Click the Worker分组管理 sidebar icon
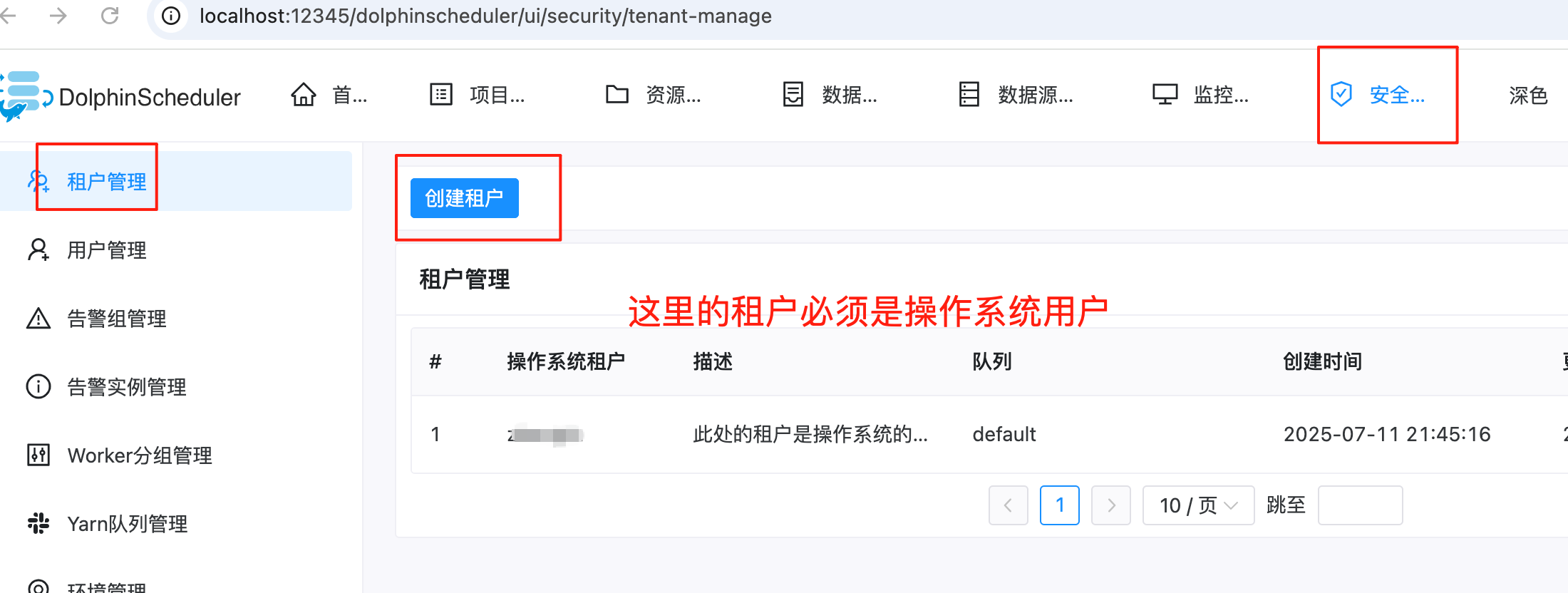The width and height of the screenshot is (1568, 593). click(38, 455)
